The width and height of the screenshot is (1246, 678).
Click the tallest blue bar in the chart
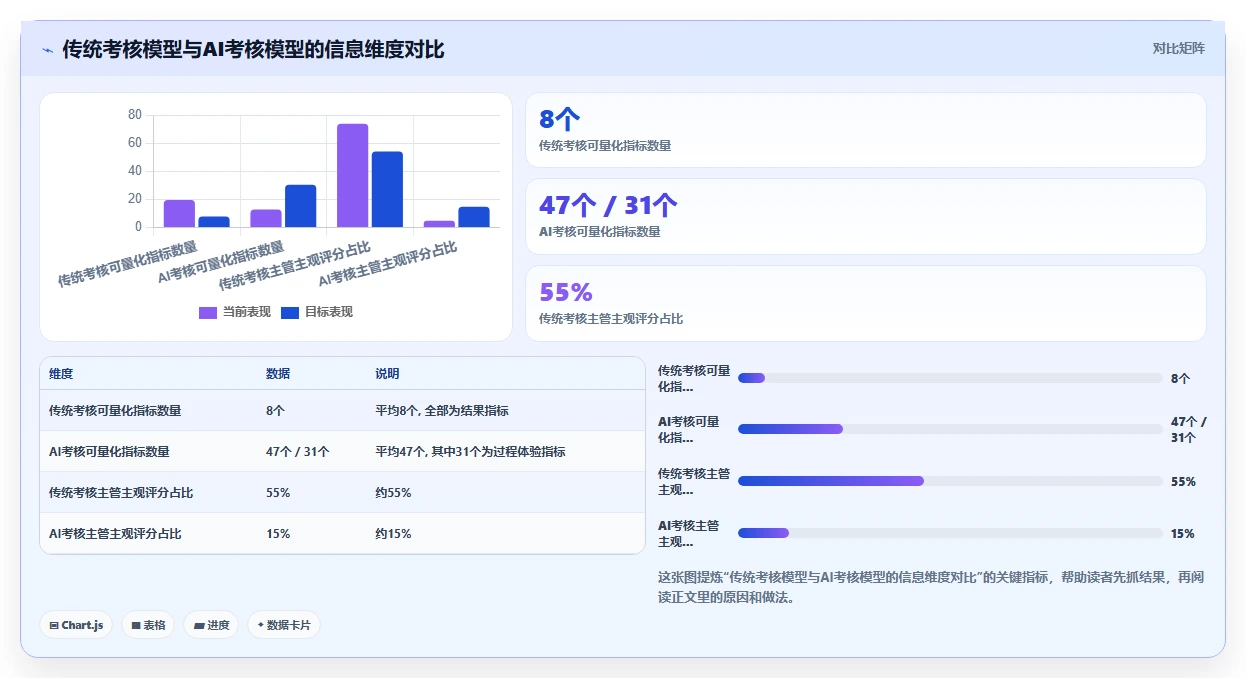pos(387,190)
